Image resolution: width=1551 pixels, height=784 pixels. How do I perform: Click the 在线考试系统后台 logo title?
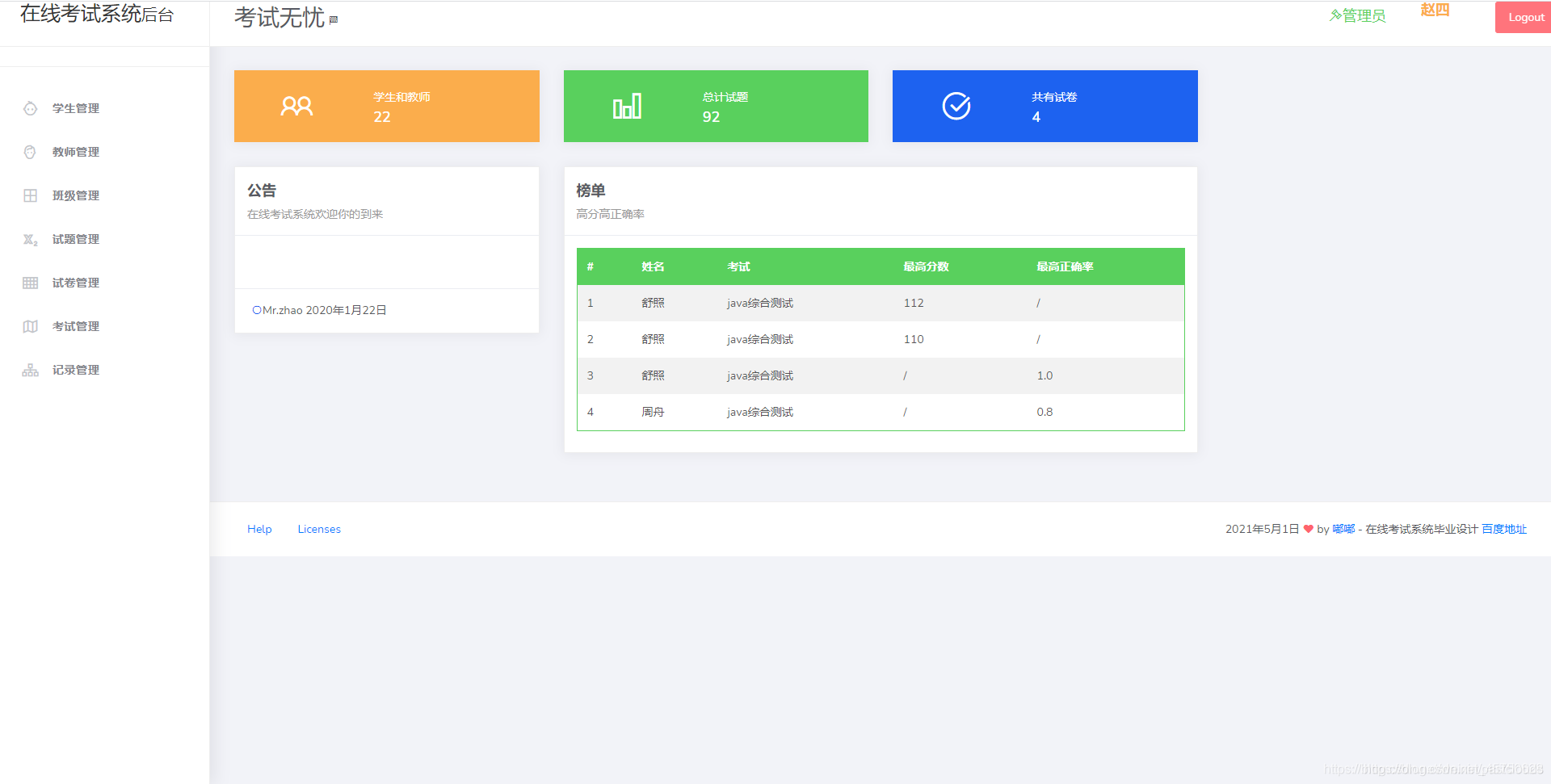(97, 14)
